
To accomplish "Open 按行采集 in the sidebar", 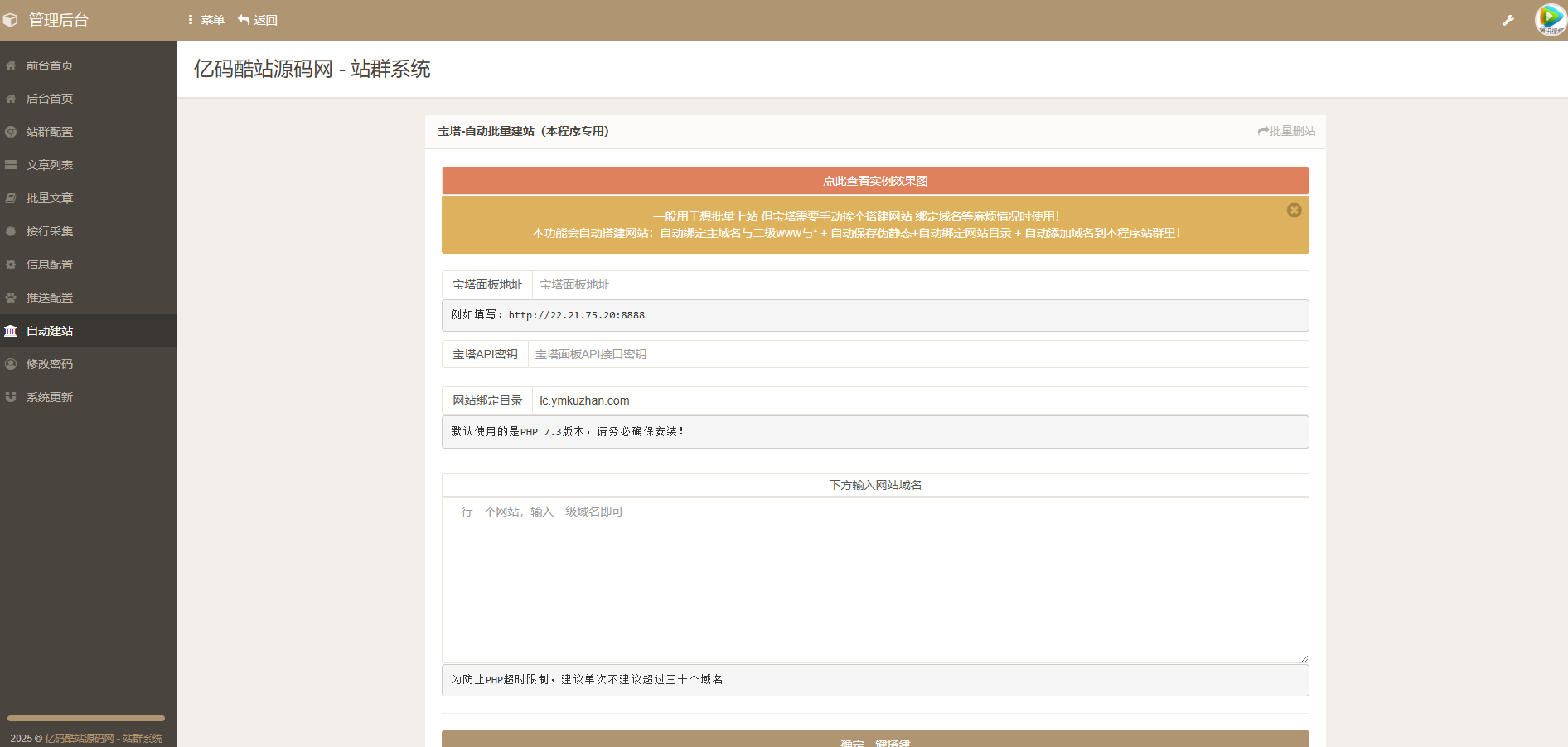I will (49, 231).
